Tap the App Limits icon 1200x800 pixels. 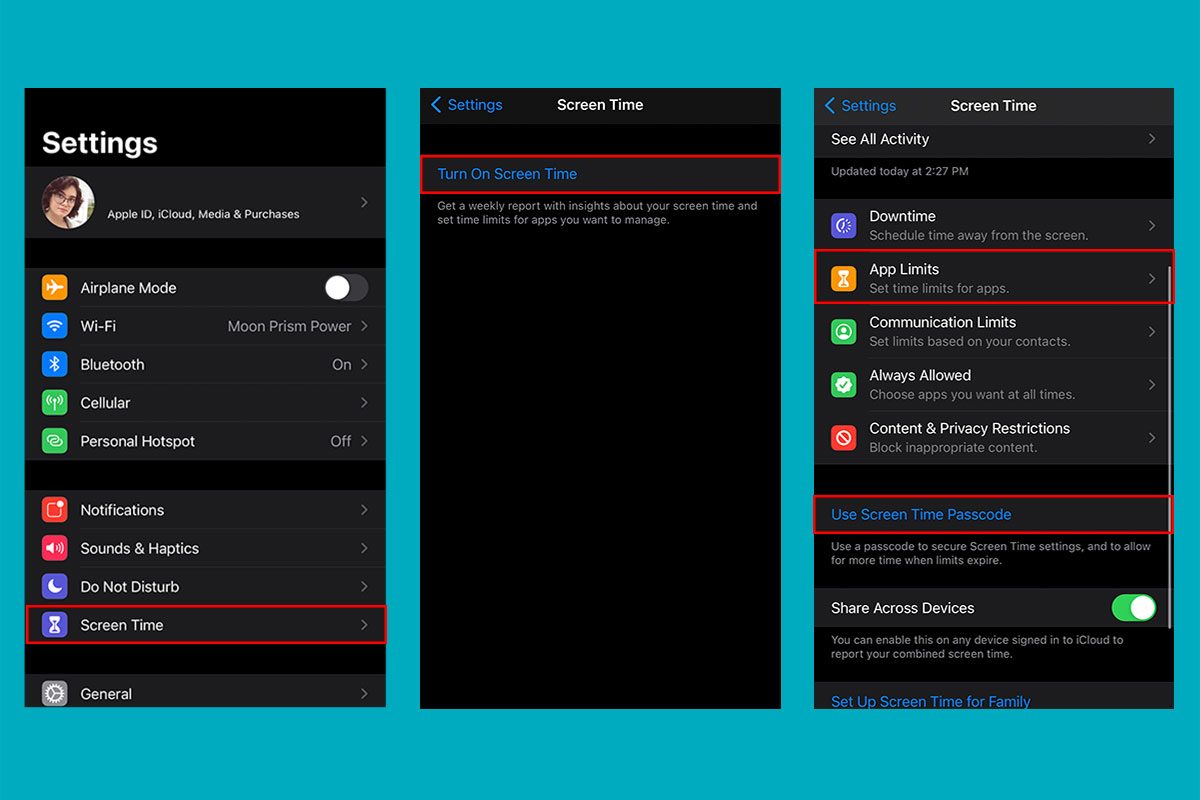(843, 278)
